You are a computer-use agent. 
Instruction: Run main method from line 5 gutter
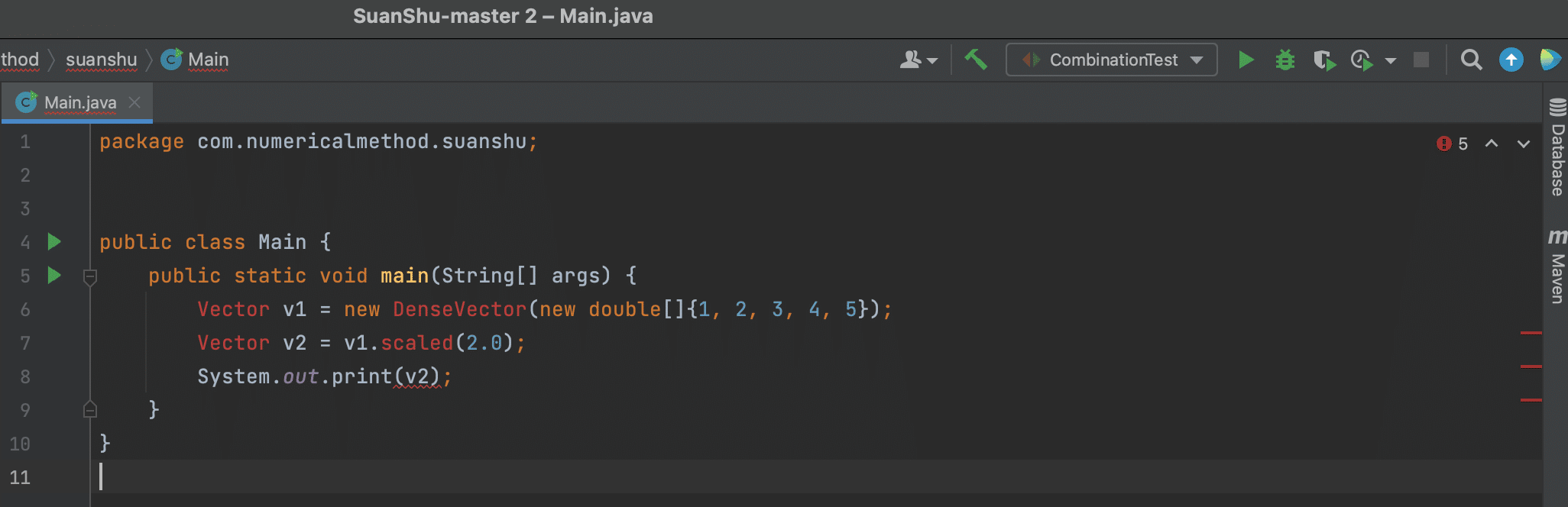pos(54,275)
